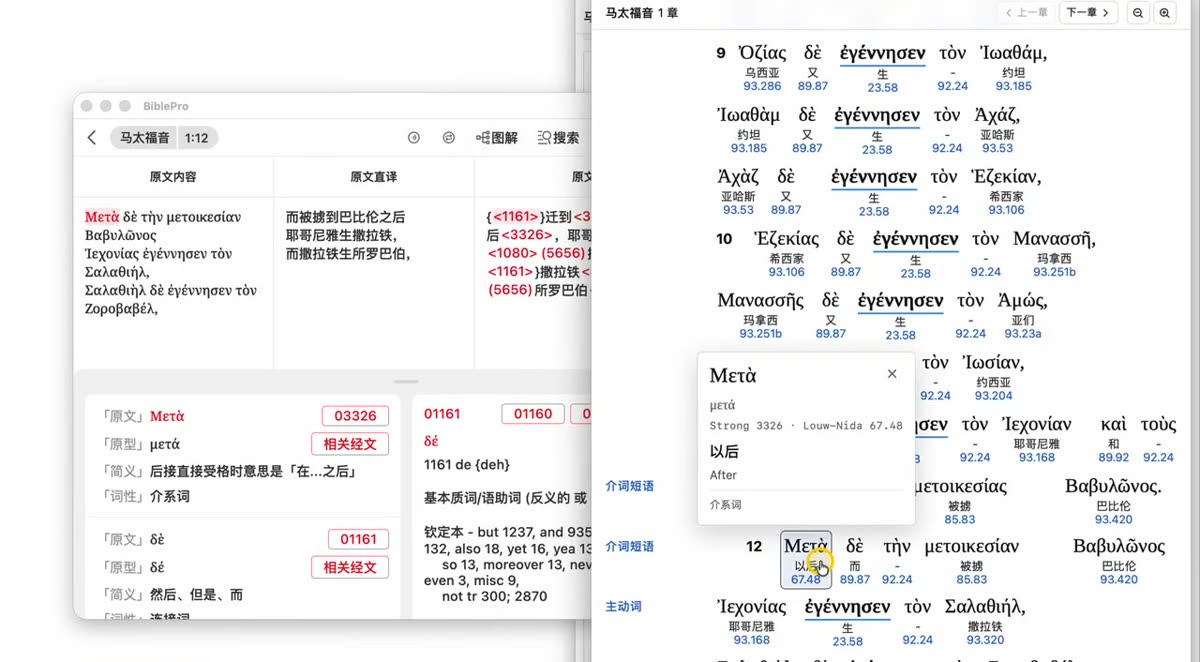The height and width of the screenshot is (662, 1200).
Task: Click the red Μετὰ in 原文内容 column
Action: (102, 217)
